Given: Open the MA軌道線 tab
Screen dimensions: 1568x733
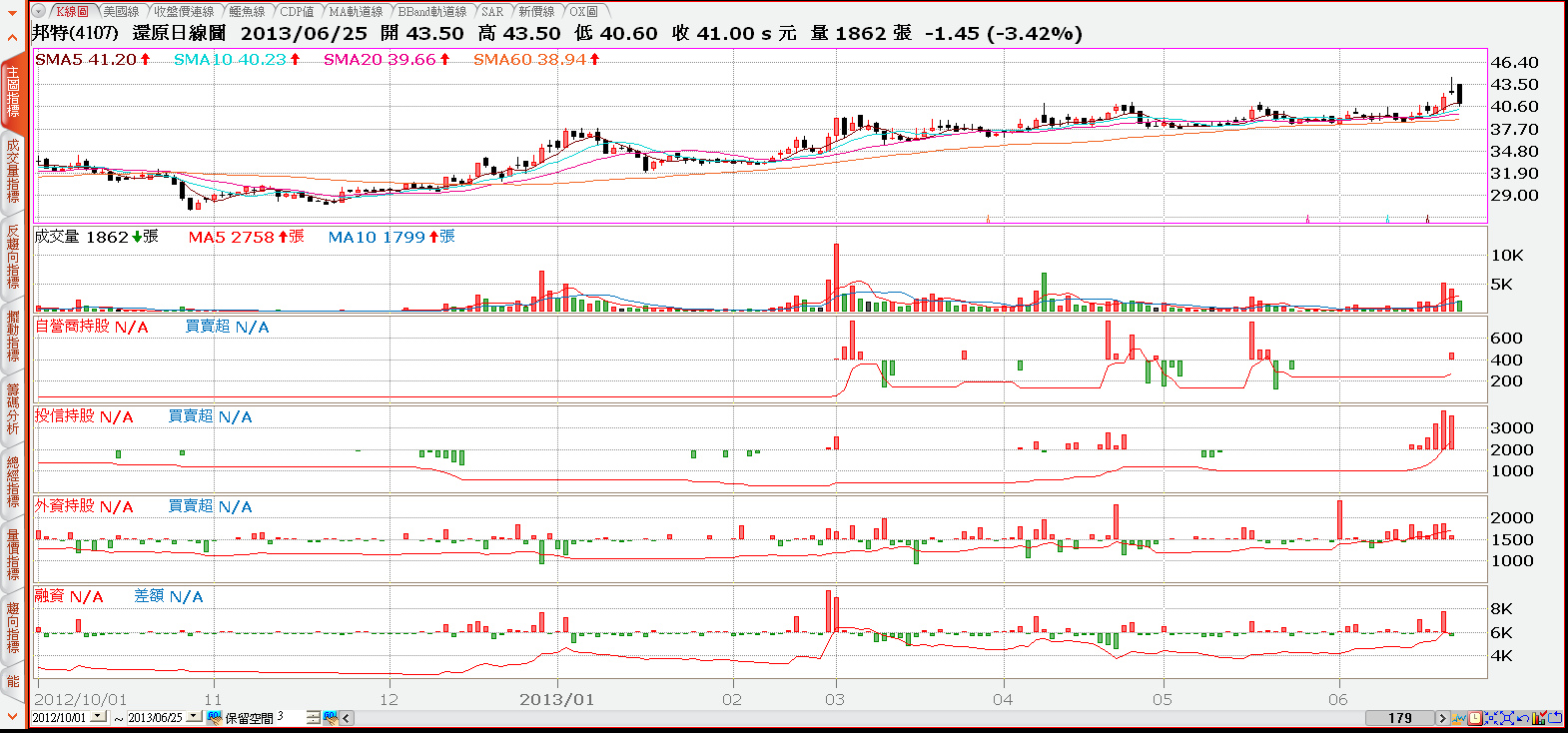Looking at the screenshot, I should pyautogui.click(x=356, y=12).
